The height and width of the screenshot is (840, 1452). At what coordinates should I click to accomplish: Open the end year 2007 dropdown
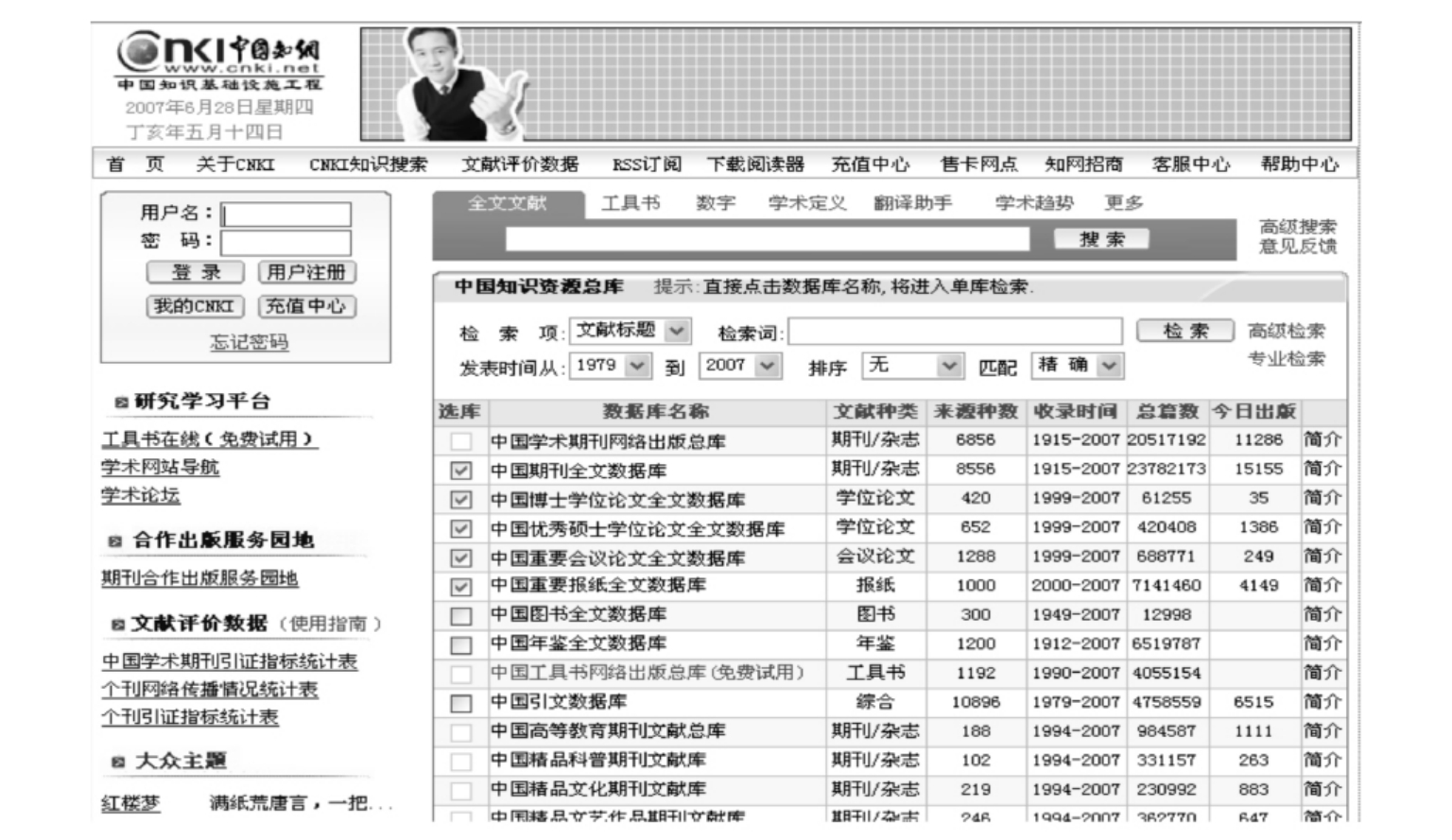(740, 366)
